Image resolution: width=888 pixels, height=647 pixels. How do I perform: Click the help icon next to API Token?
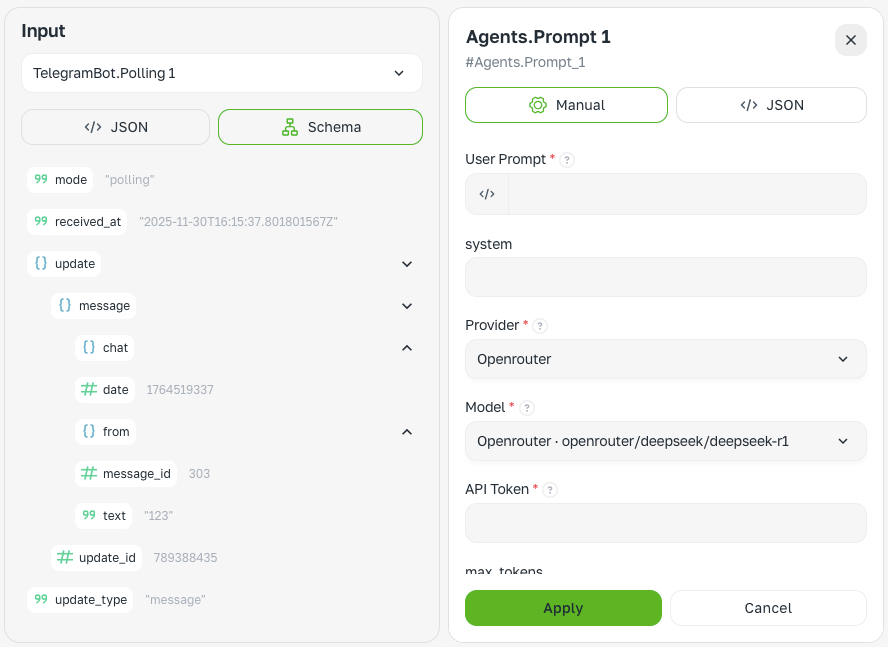pos(550,489)
